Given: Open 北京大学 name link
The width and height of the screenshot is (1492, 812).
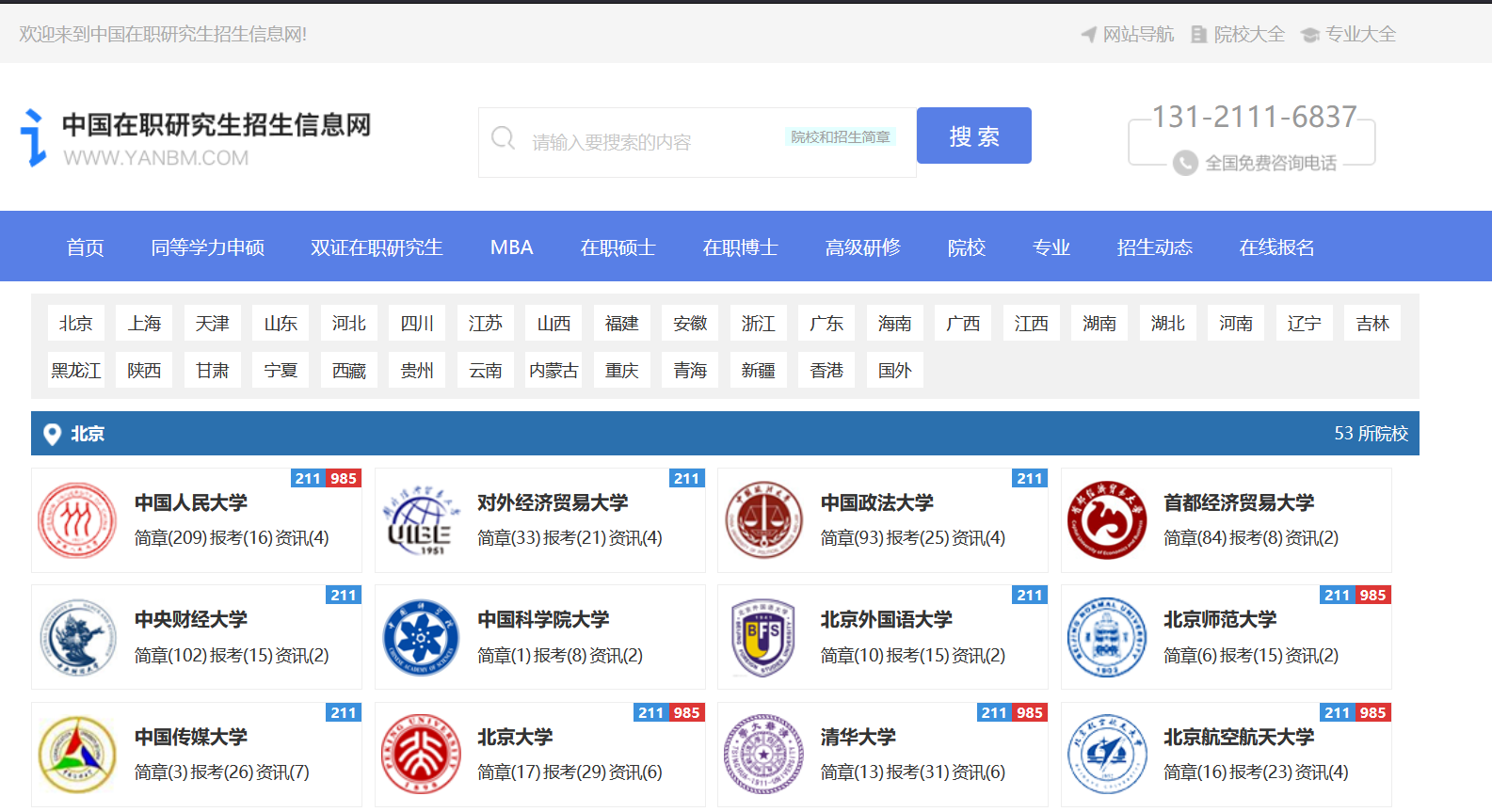Looking at the screenshot, I should pyautogui.click(x=515, y=737).
